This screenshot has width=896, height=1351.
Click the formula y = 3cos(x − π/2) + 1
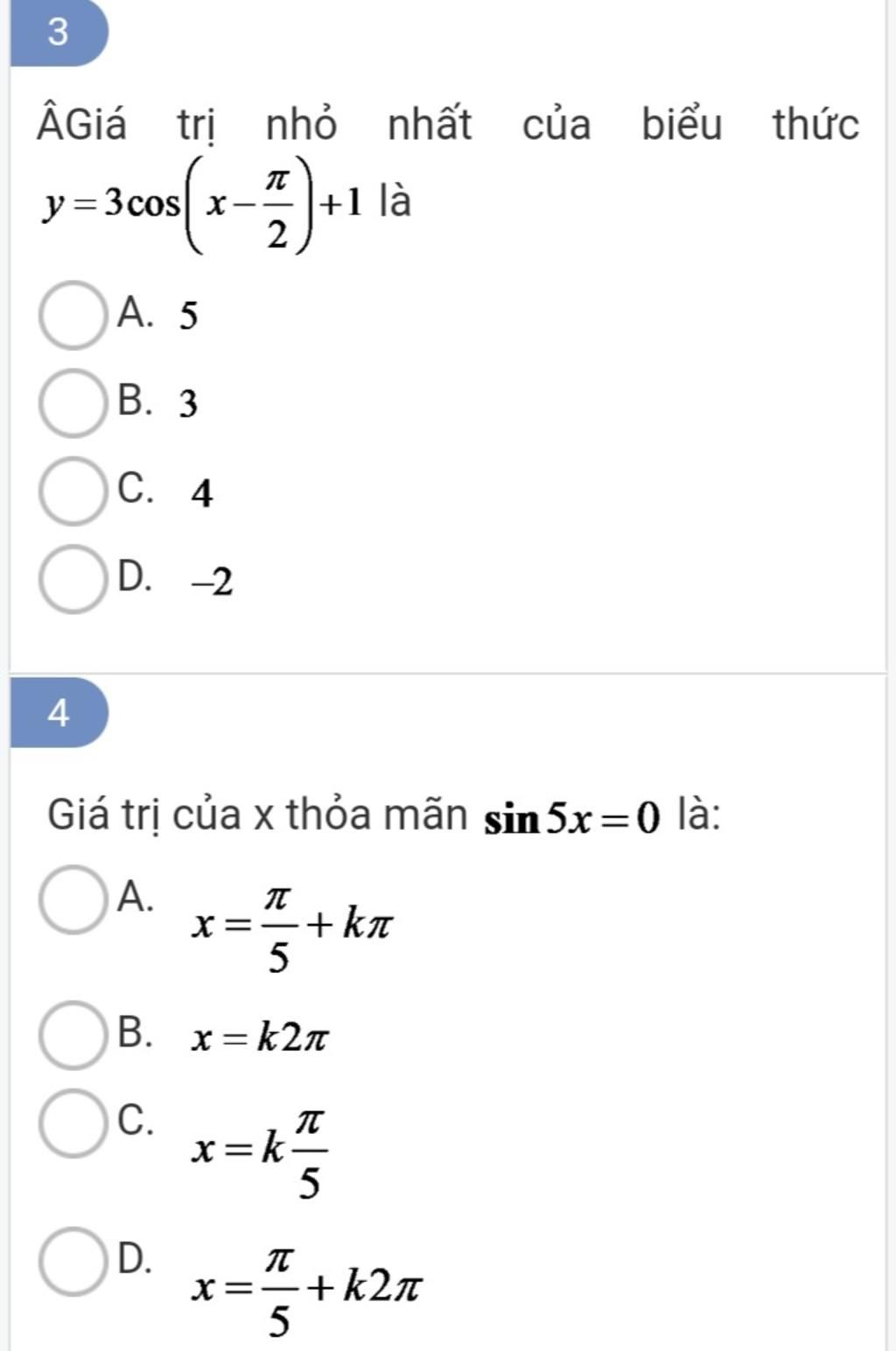204,203
